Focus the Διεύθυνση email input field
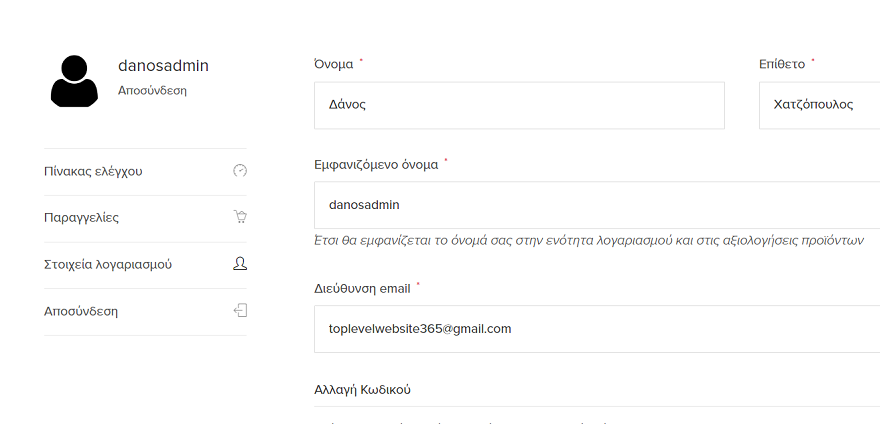The height and width of the screenshot is (424, 880). pos(596,328)
